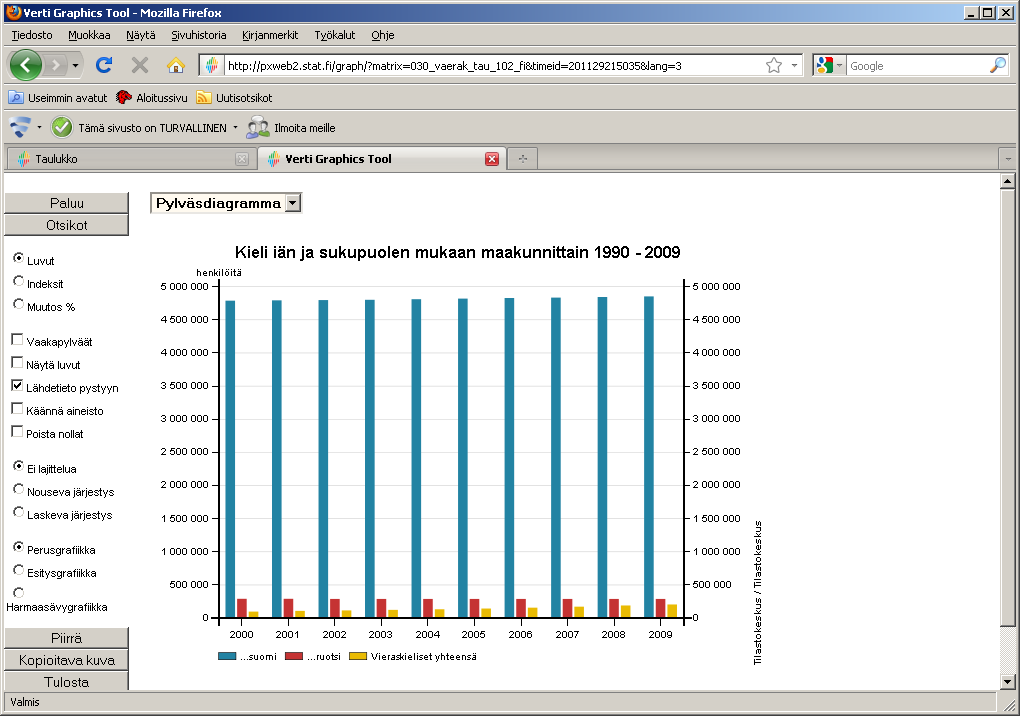Open the Tiedosto menu
This screenshot has width=1020, height=716.
pos(32,35)
